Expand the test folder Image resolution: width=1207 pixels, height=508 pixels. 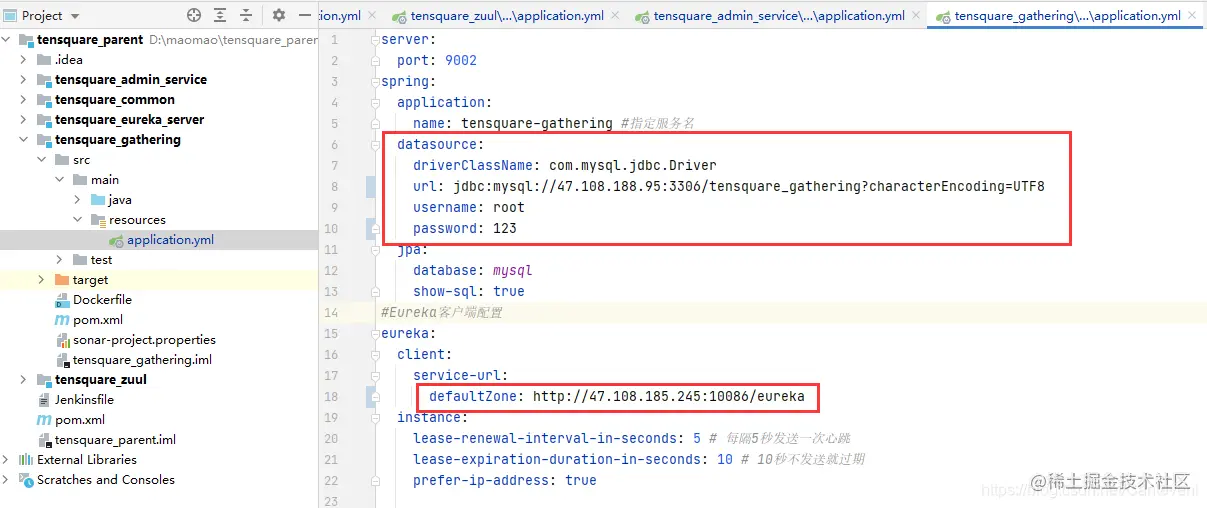click(59, 260)
